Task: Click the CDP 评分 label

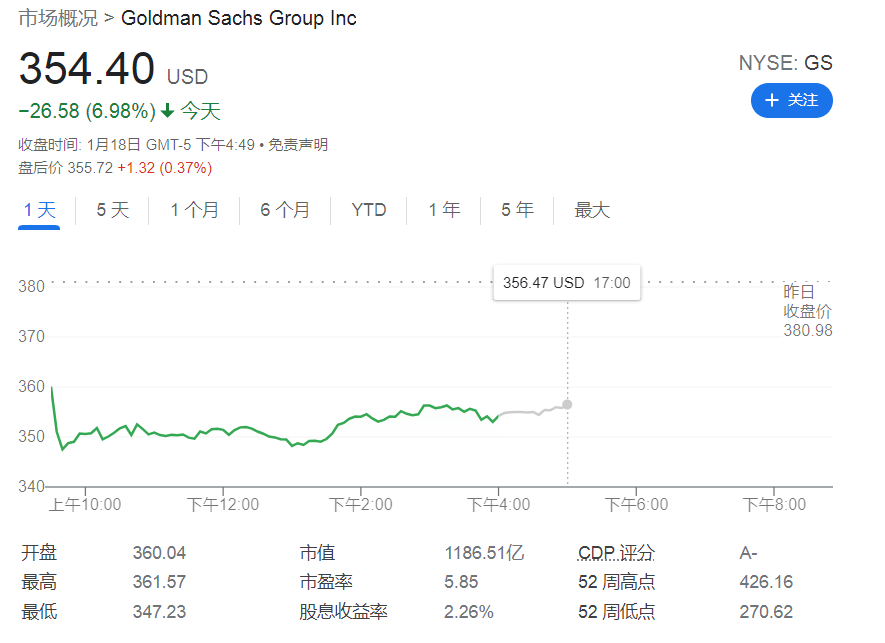Action: 616,553
